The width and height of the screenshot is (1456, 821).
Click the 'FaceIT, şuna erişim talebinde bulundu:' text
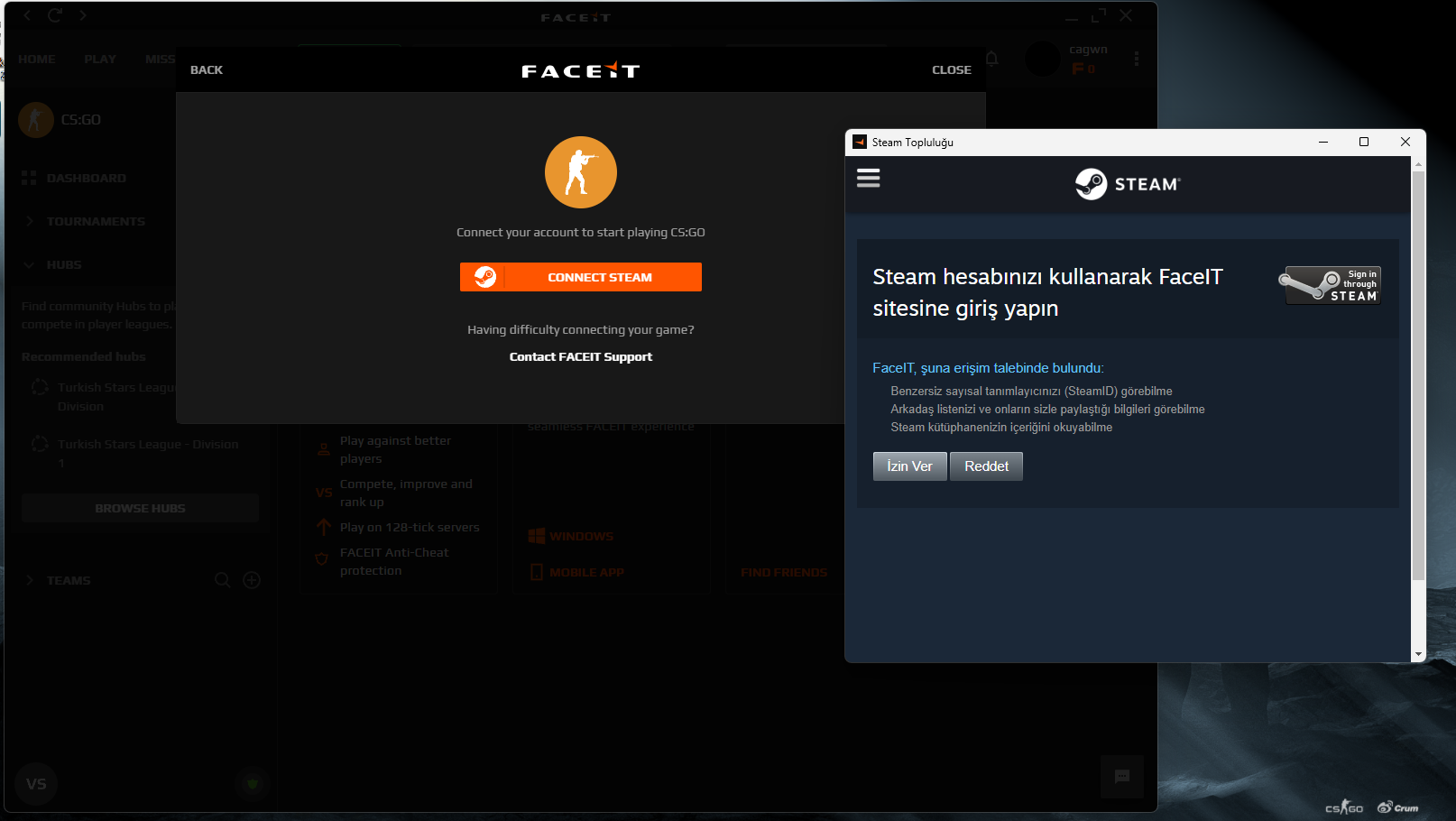(988, 368)
